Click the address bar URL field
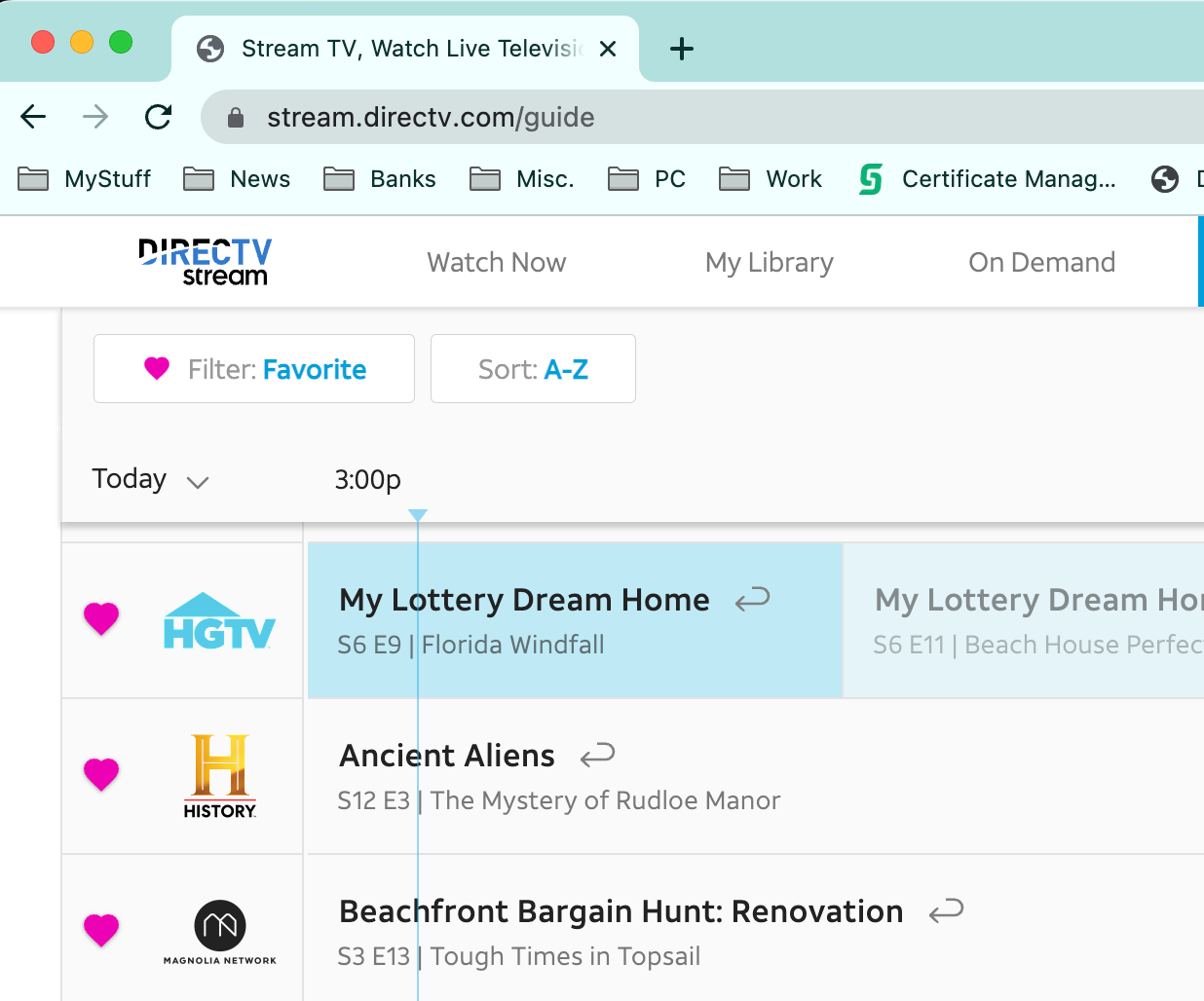Image resolution: width=1204 pixels, height=1001 pixels. pos(701,118)
